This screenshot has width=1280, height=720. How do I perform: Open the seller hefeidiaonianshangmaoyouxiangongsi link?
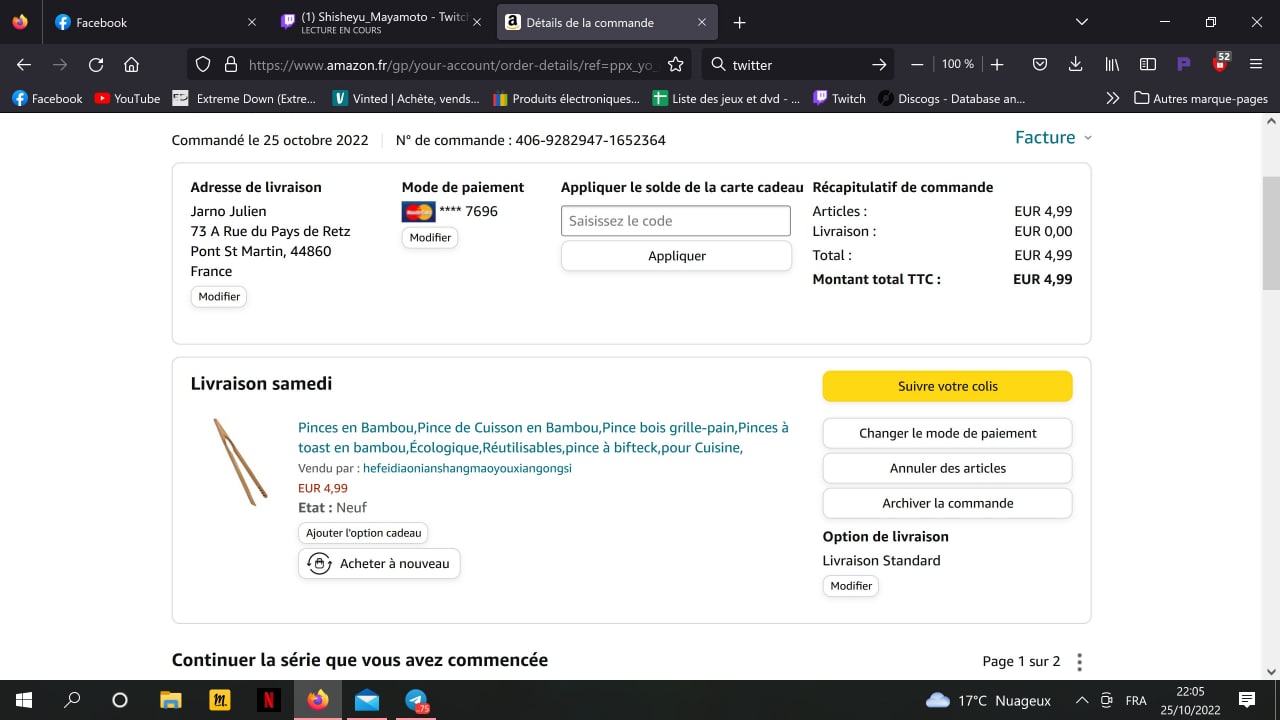coord(467,468)
